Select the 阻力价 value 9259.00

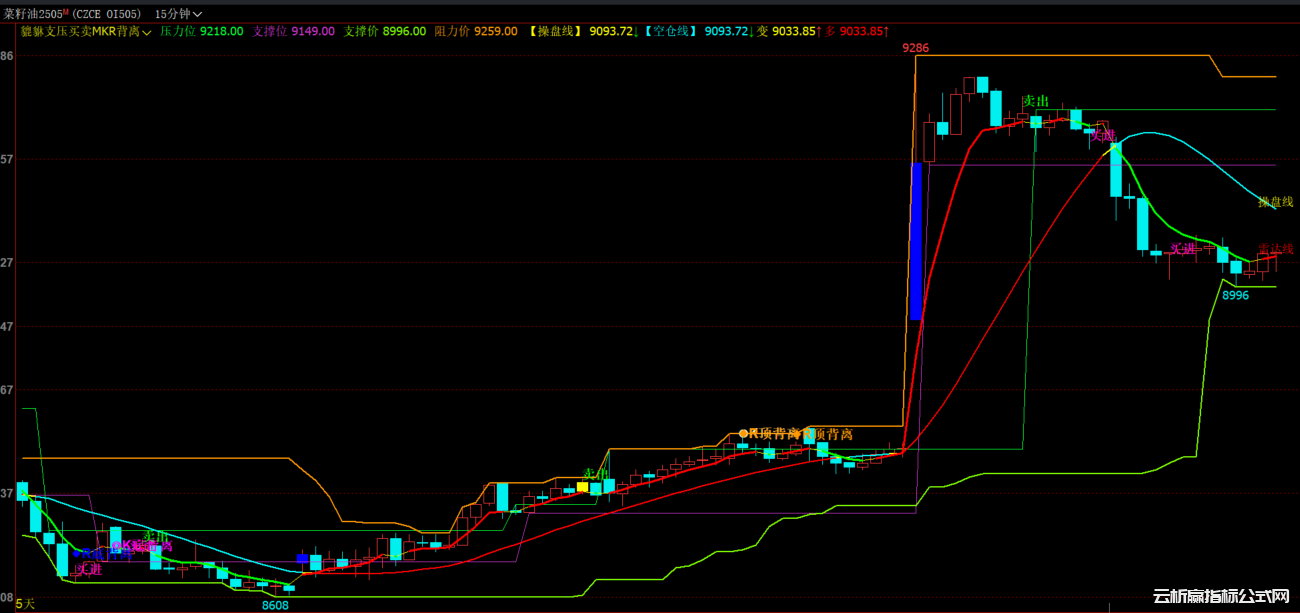pyautogui.click(x=495, y=31)
